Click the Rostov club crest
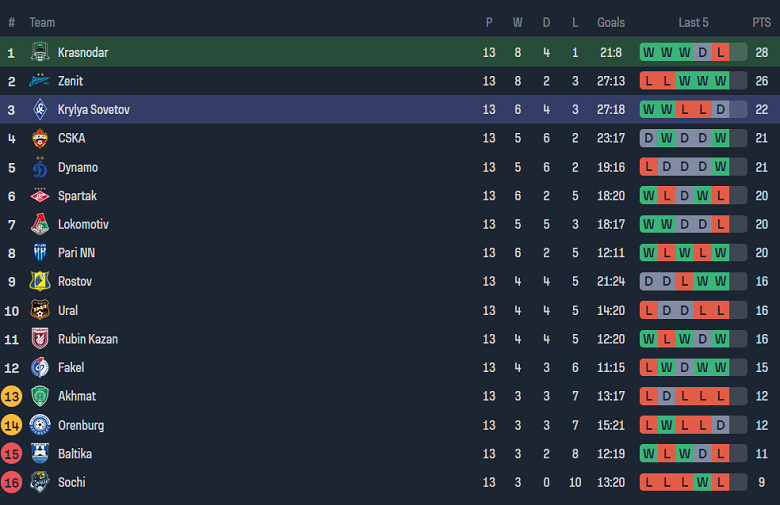The height and width of the screenshot is (505, 780). pyautogui.click(x=40, y=282)
